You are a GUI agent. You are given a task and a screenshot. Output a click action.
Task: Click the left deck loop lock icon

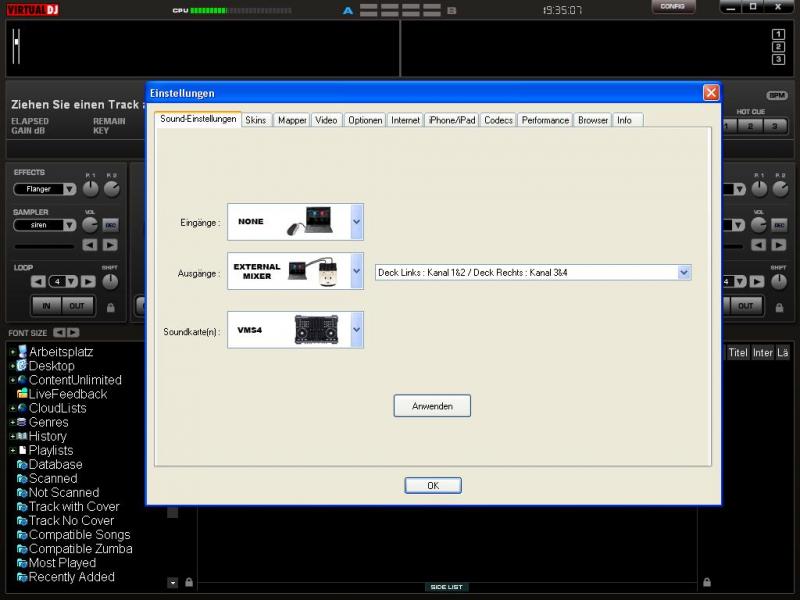coord(110,307)
